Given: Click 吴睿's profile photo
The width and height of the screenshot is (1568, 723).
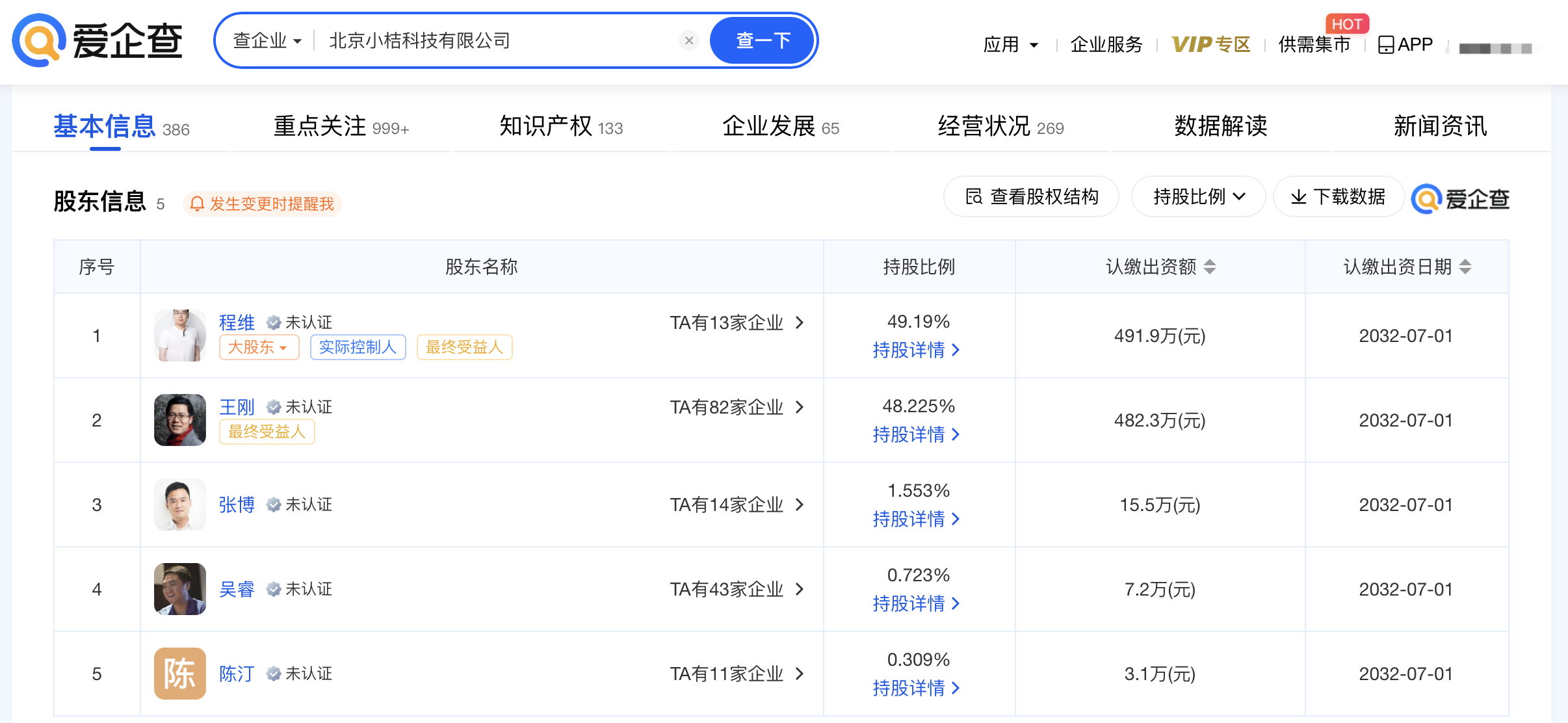Looking at the screenshot, I should pyautogui.click(x=180, y=589).
